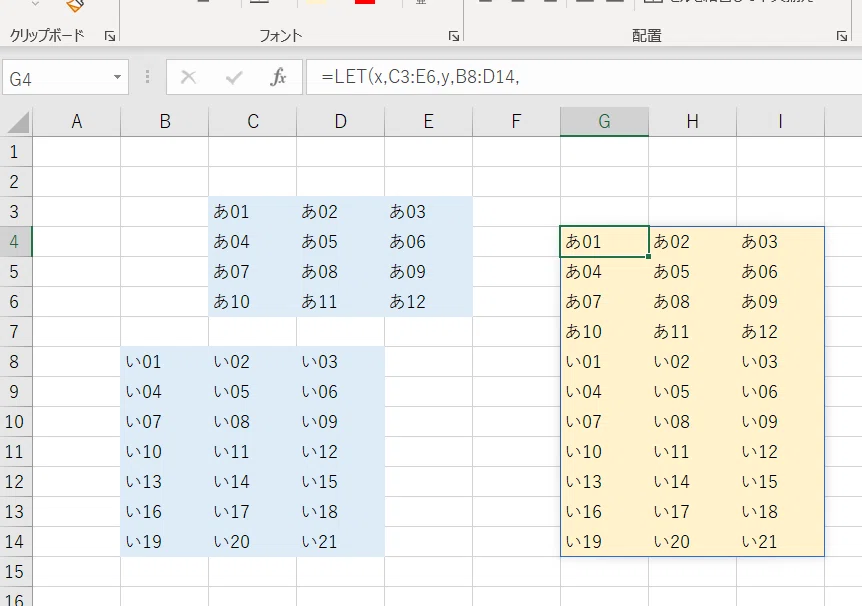Click into the formula bar with LET formula

point(584,77)
